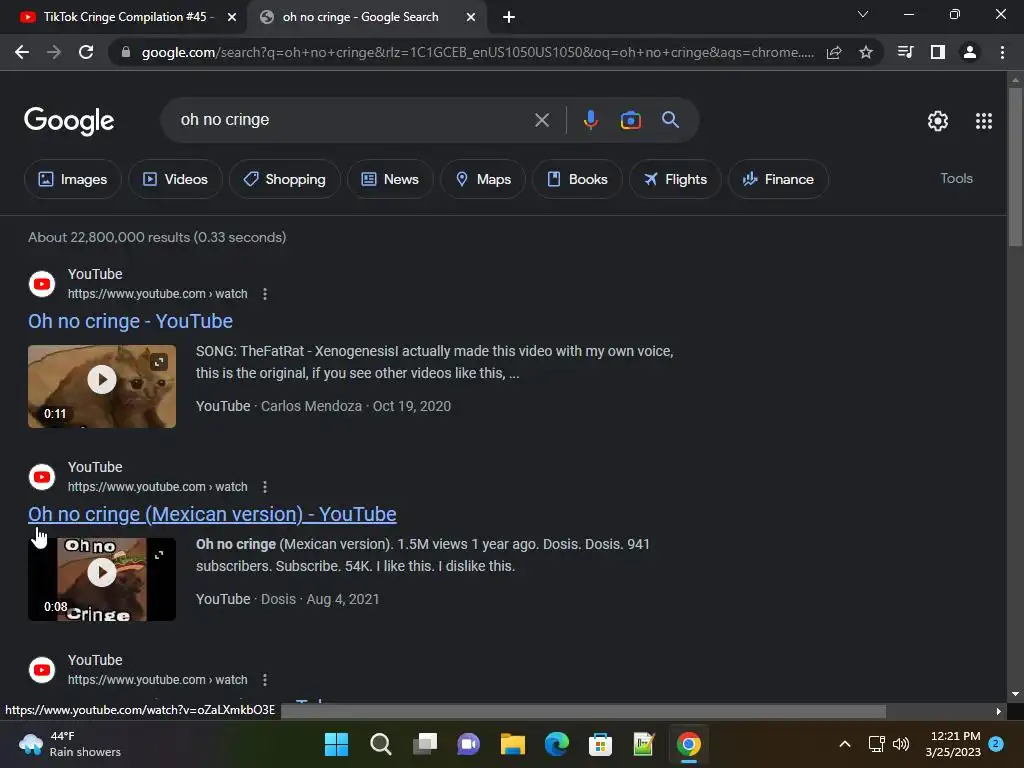Screen dimensions: 1024x768
Task: Open the Chrome side panel
Action: 938,52
